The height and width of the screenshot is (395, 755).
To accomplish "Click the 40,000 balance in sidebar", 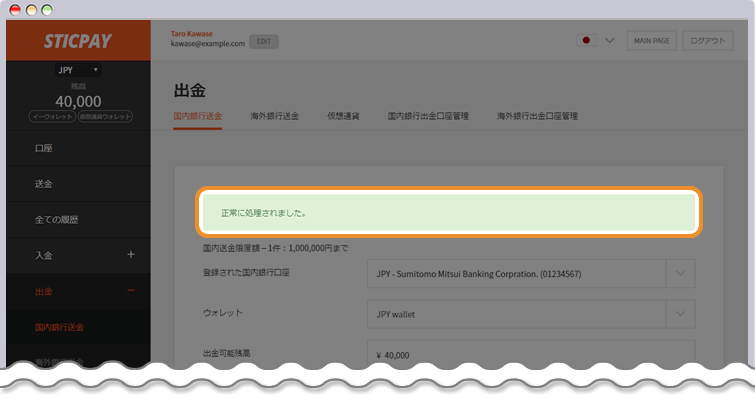I will tap(78, 102).
